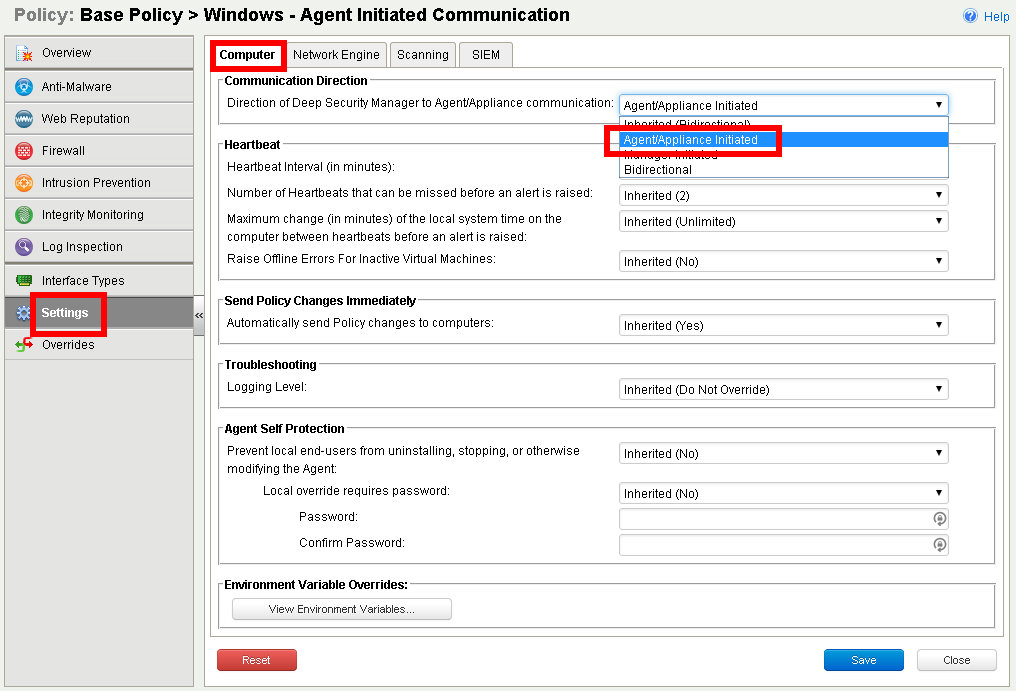Open the missed heartbeats Inherited (2) dropdown
Screen dimensions: 1016x691
[783, 195]
